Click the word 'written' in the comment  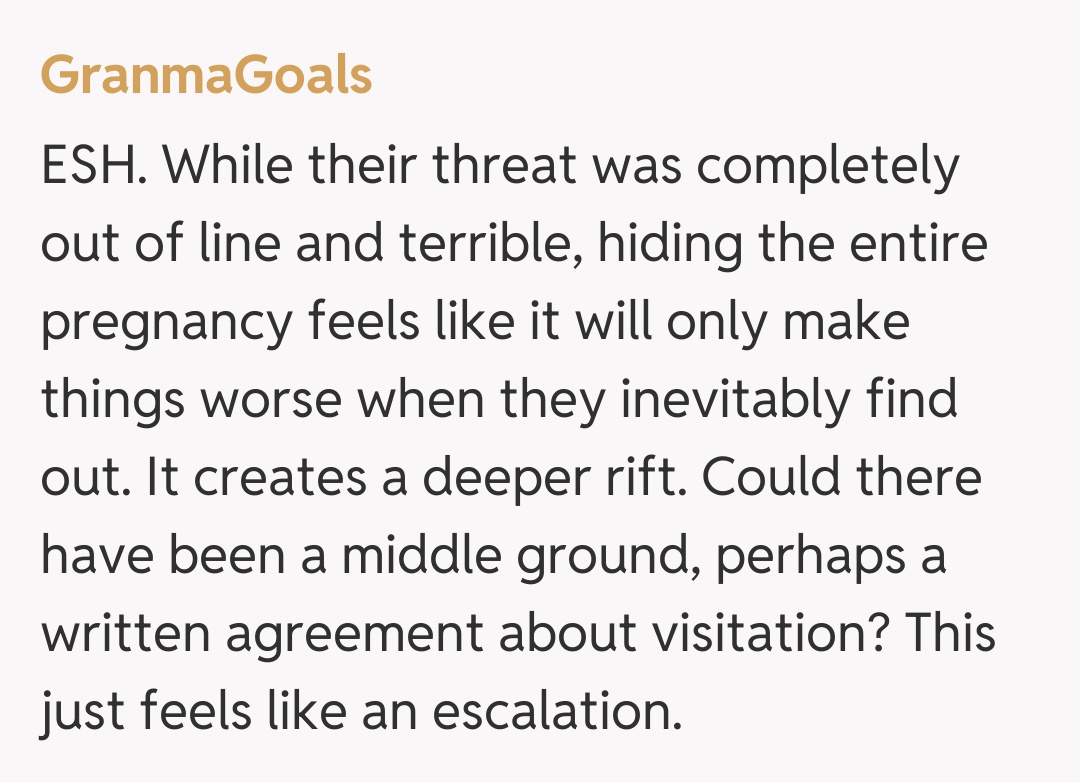pyautogui.click(x=123, y=635)
